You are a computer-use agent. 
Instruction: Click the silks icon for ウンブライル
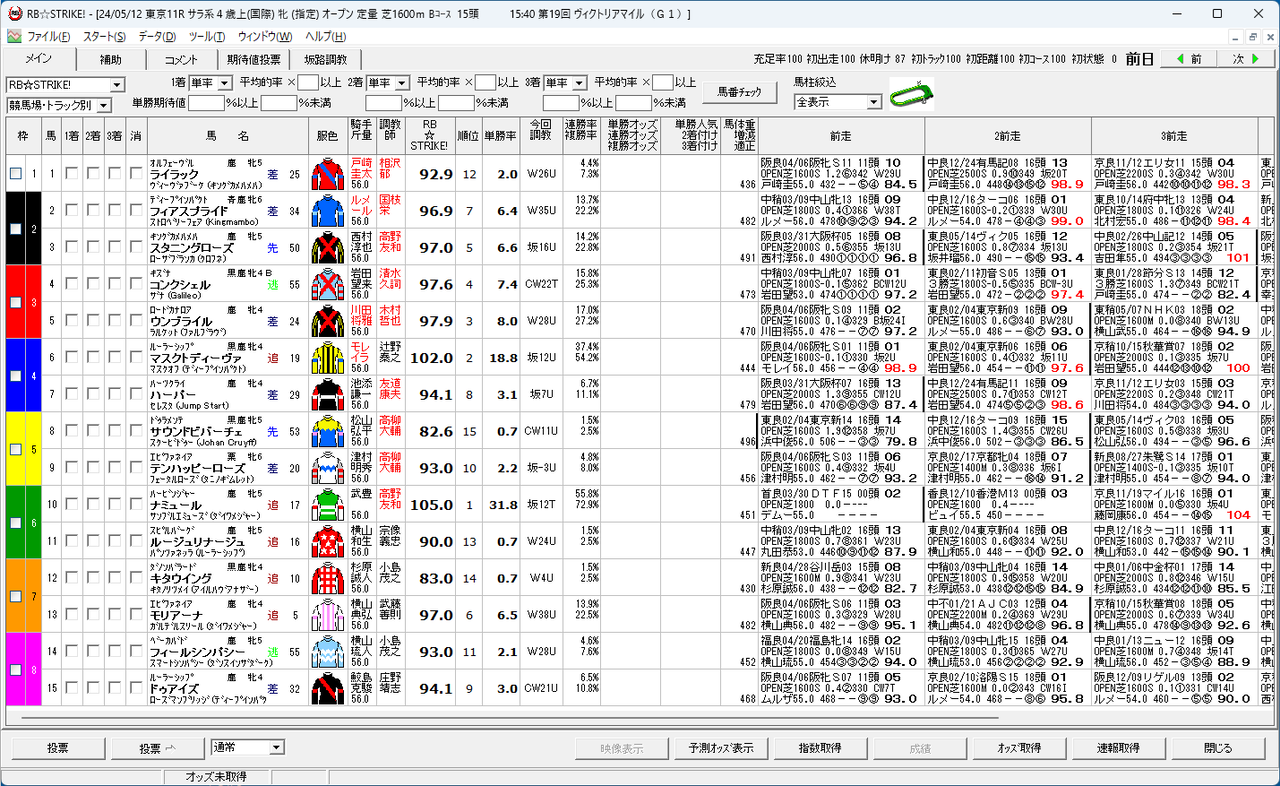pos(327,321)
